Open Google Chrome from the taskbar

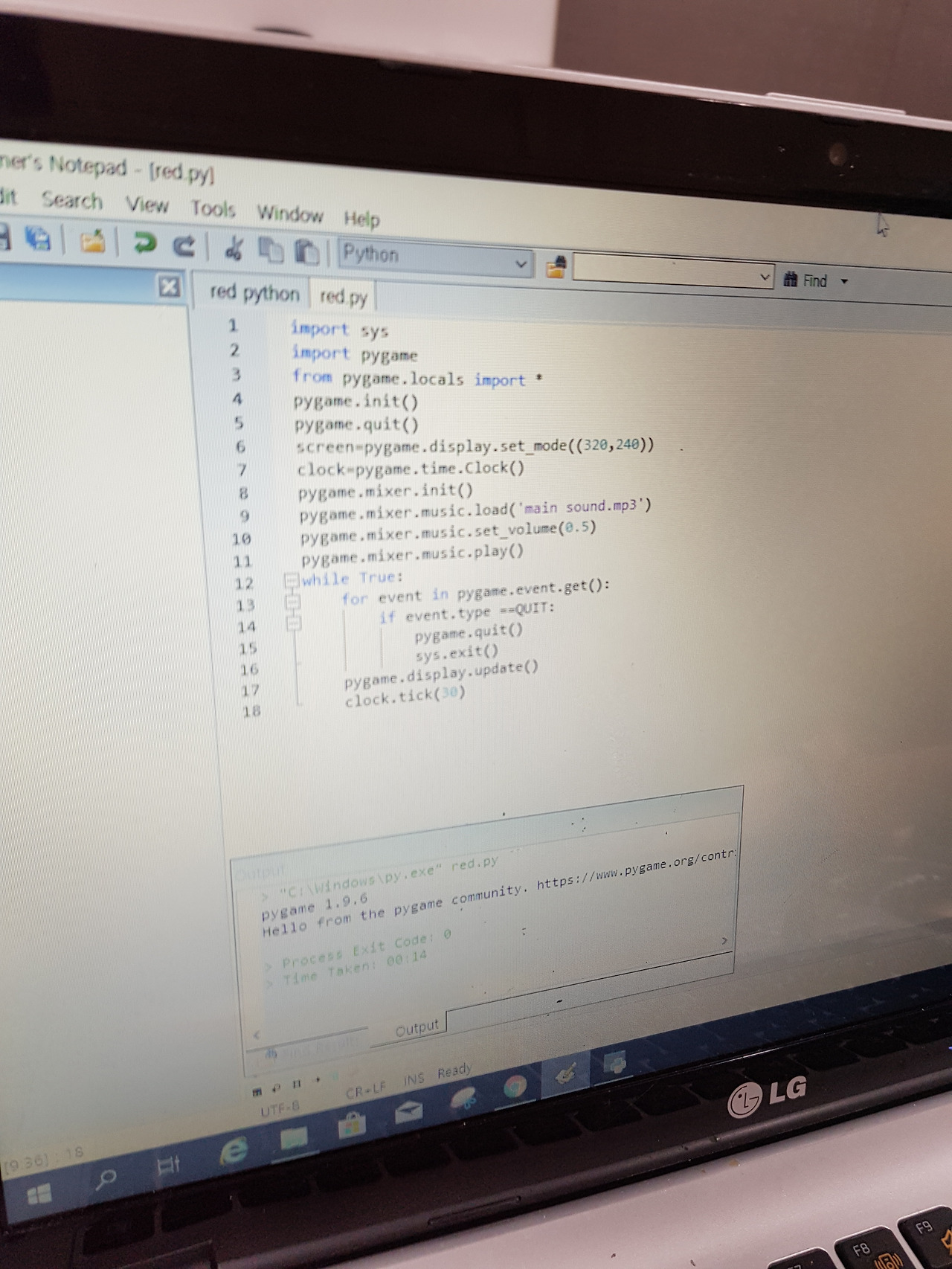tap(515, 1088)
